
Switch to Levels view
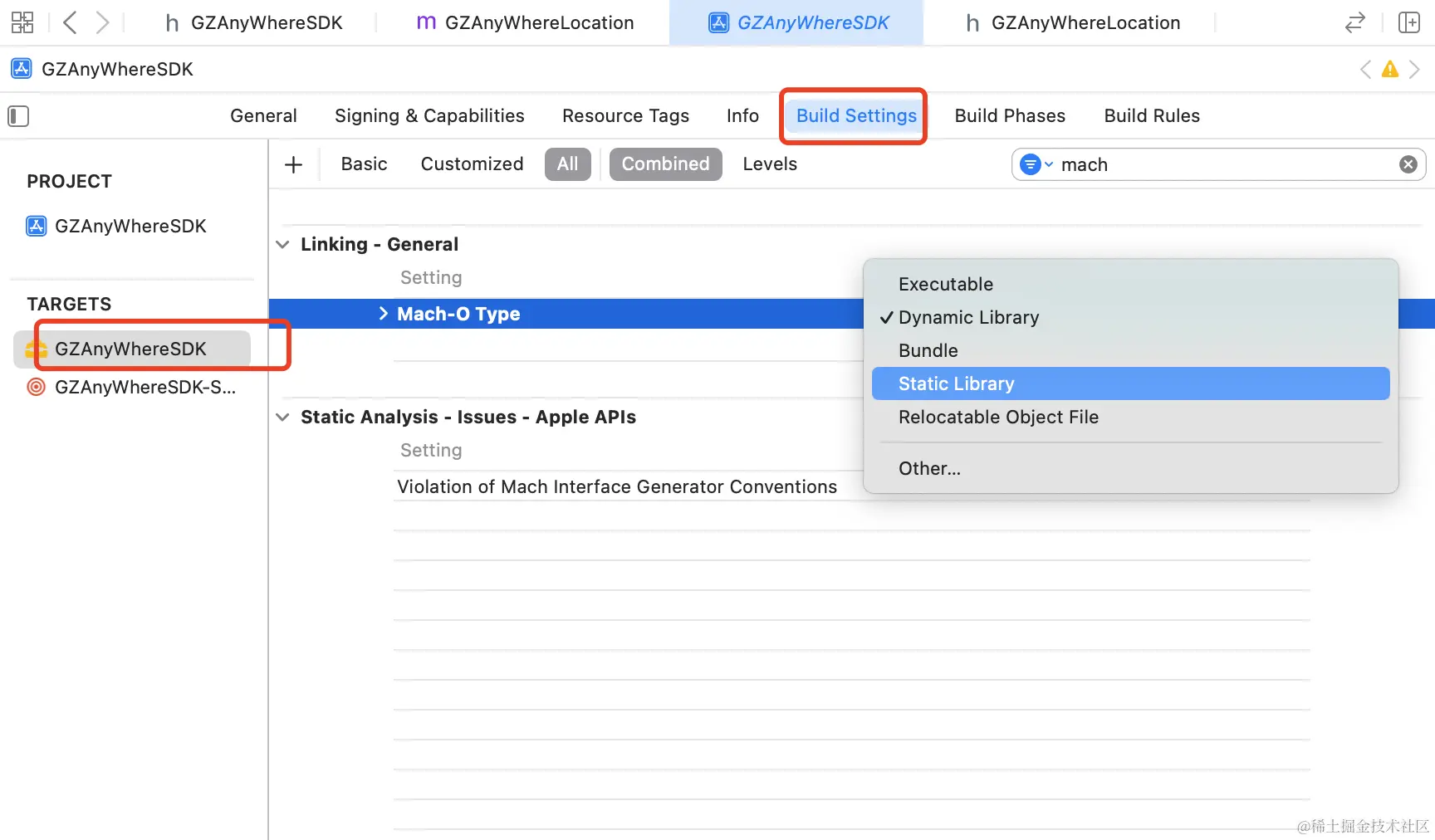[770, 164]
